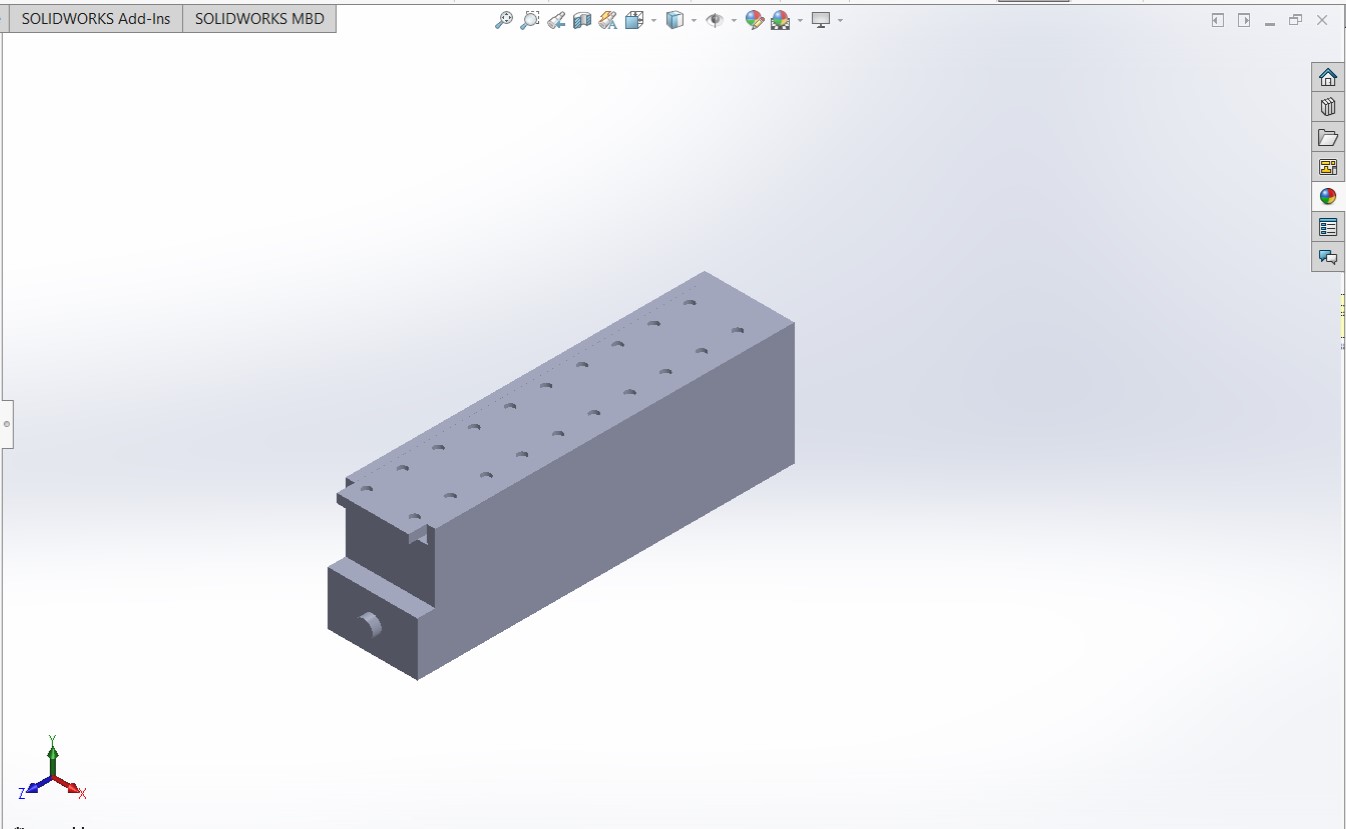Open SOLIDWORKS Resources home panel

point(1328,77)
